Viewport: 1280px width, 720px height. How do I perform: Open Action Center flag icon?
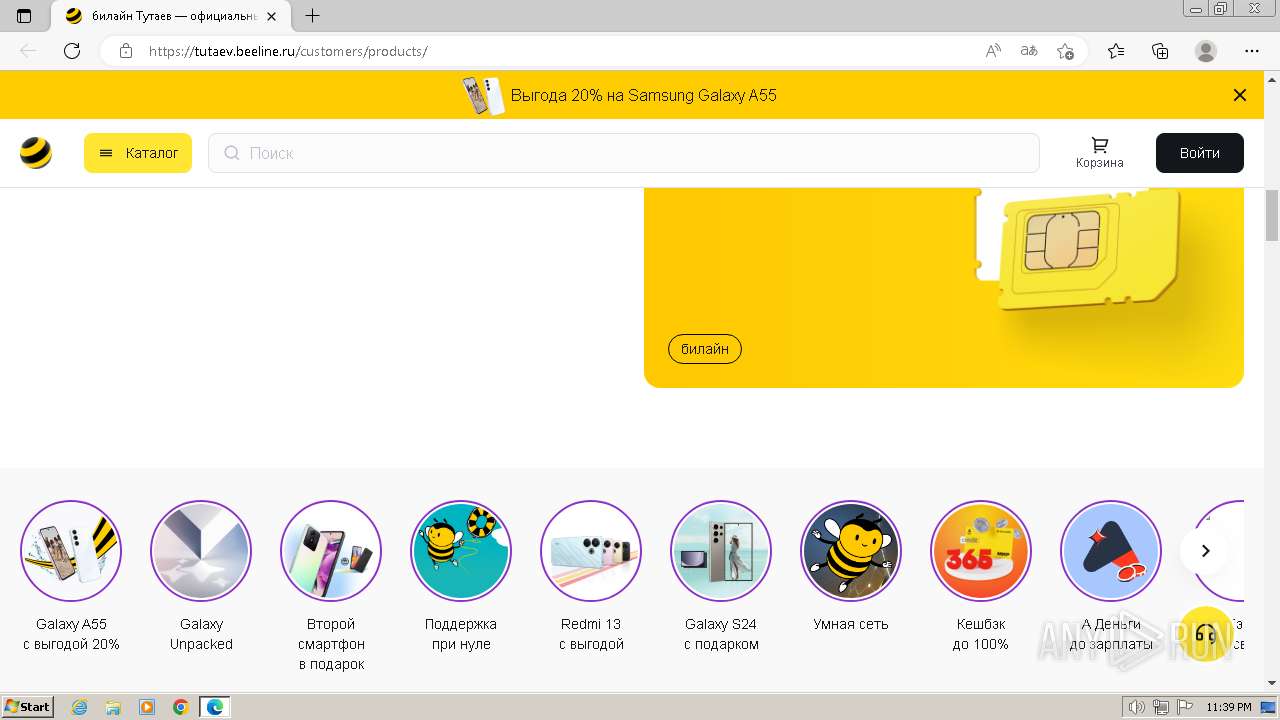1185,707
